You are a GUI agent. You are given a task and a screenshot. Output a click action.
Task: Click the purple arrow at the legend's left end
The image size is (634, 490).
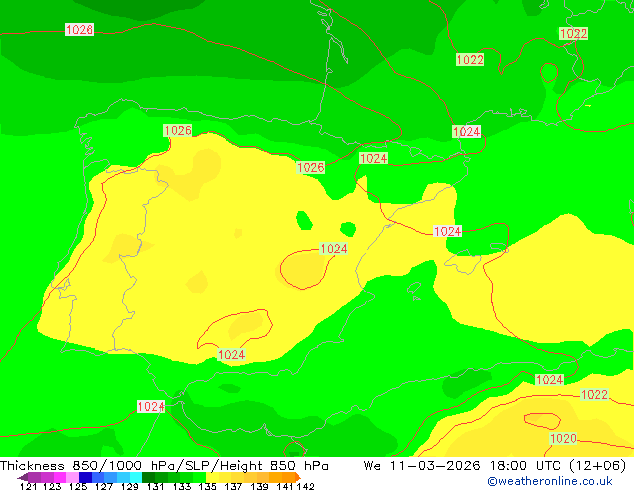click(22, 477)
